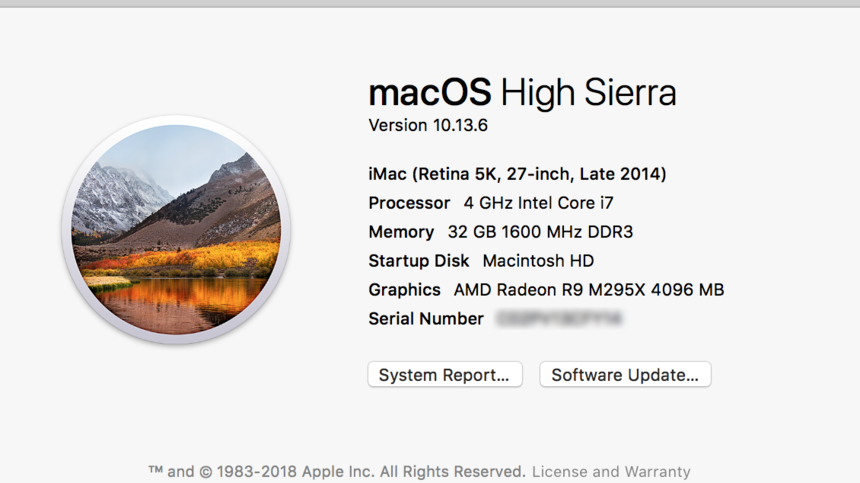Image resolution: width=860 pixels, height=483 pixels.
Task: Click the blurred serial number value
Action: tap(559, 319)
